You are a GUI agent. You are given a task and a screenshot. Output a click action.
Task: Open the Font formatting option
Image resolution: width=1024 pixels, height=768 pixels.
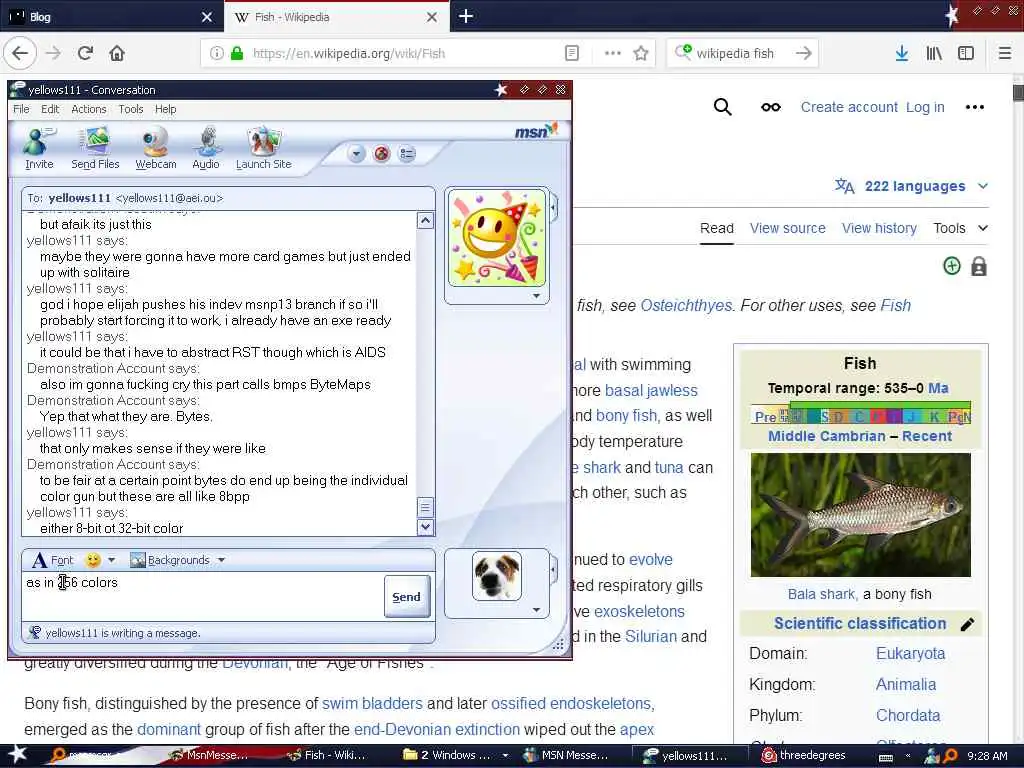point(53,560)
